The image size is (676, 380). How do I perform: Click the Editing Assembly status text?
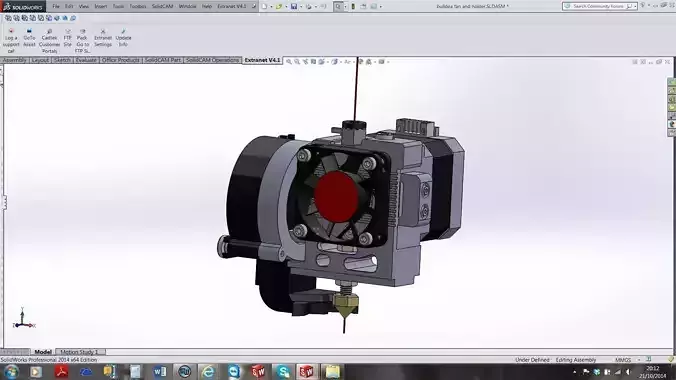[x=576, y=360]
